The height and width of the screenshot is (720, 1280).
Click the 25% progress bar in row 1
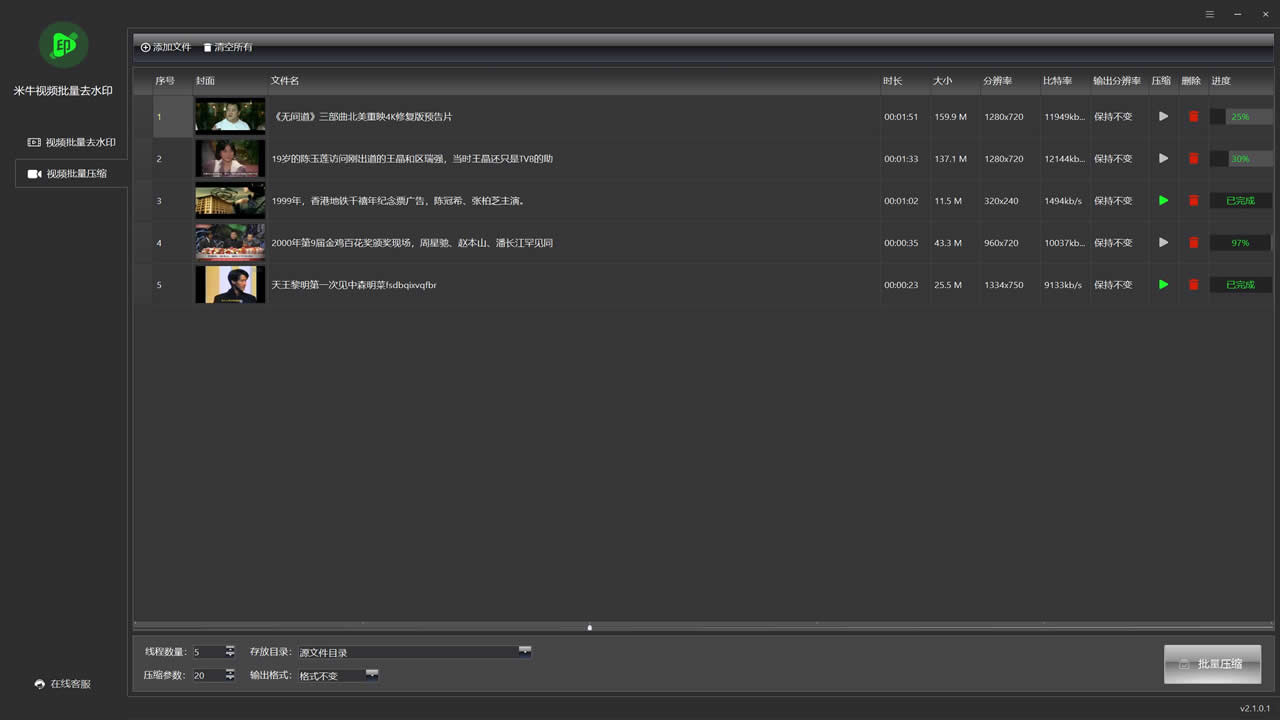pos(1240,117)
